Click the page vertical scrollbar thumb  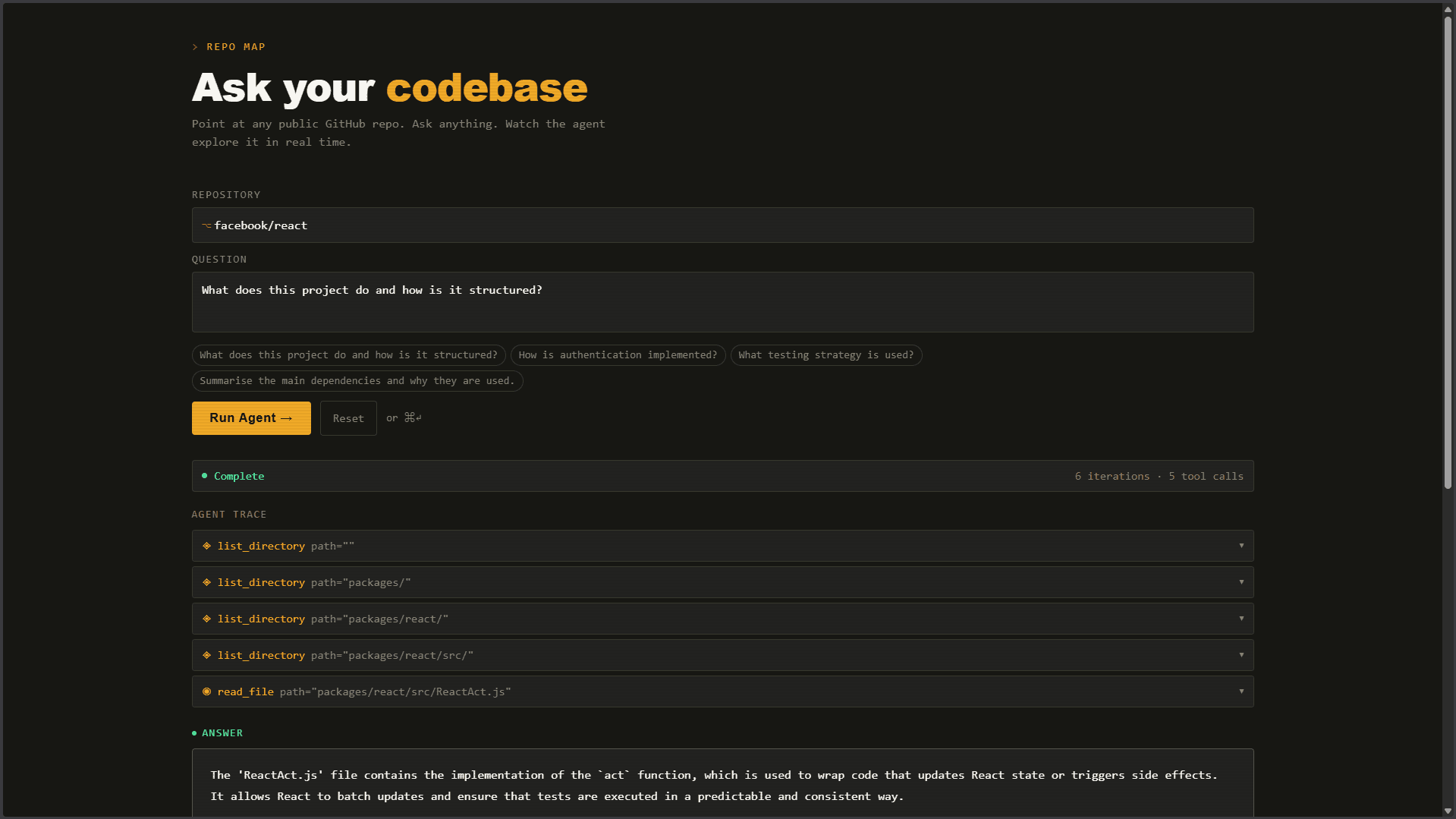tap(1448, 250)
